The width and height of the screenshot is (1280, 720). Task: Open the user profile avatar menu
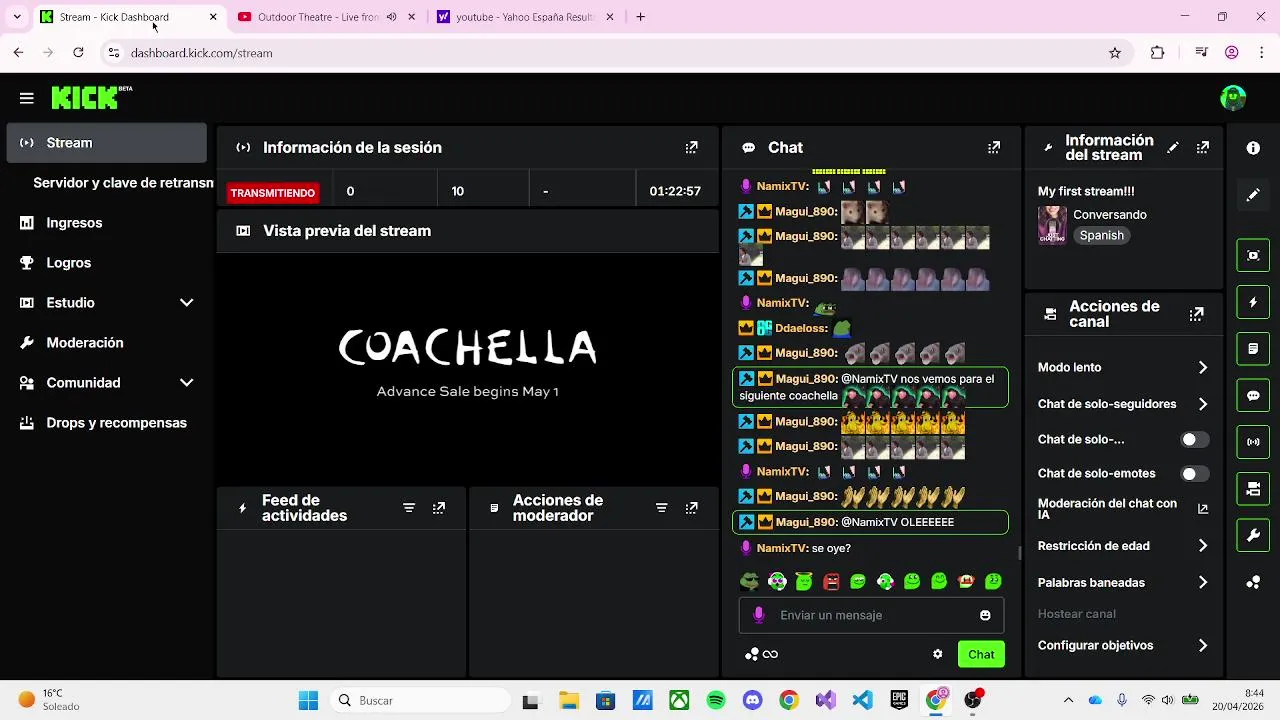coord(1233,98)
